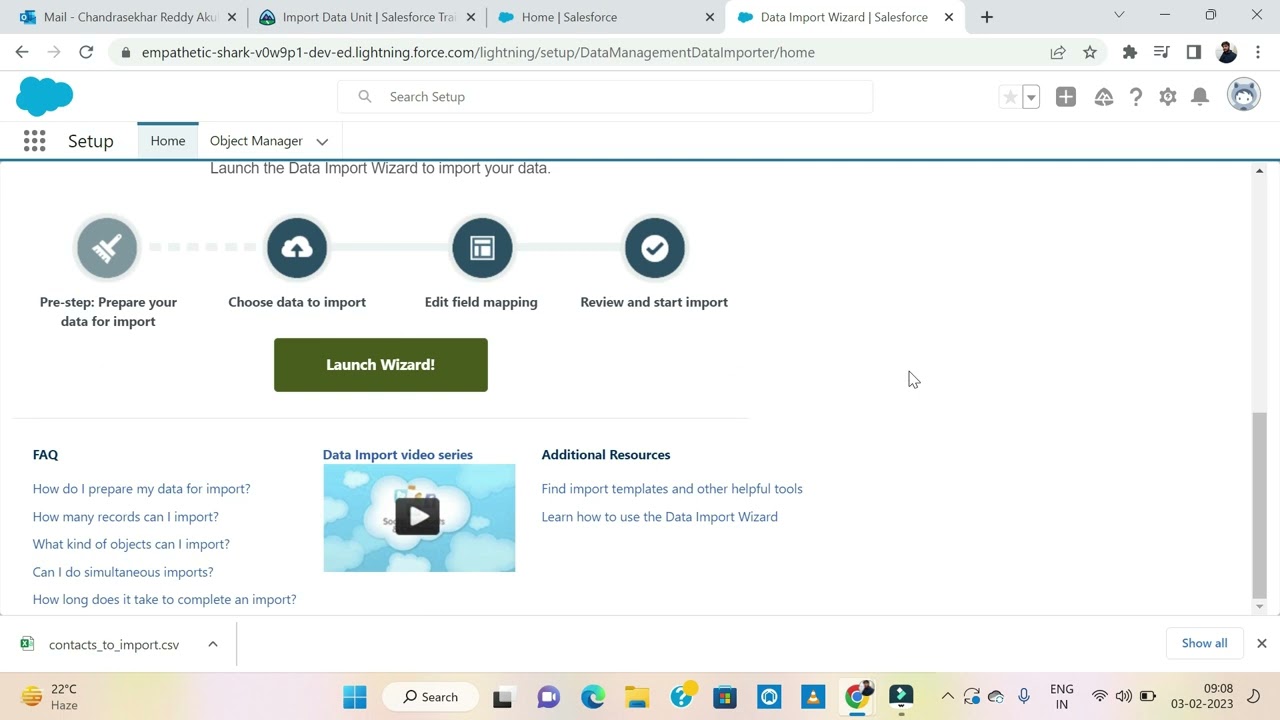Expand the Object Manager dropdown chevron
The height and width of the screenshot is (720, 1280).
point(322,142)
